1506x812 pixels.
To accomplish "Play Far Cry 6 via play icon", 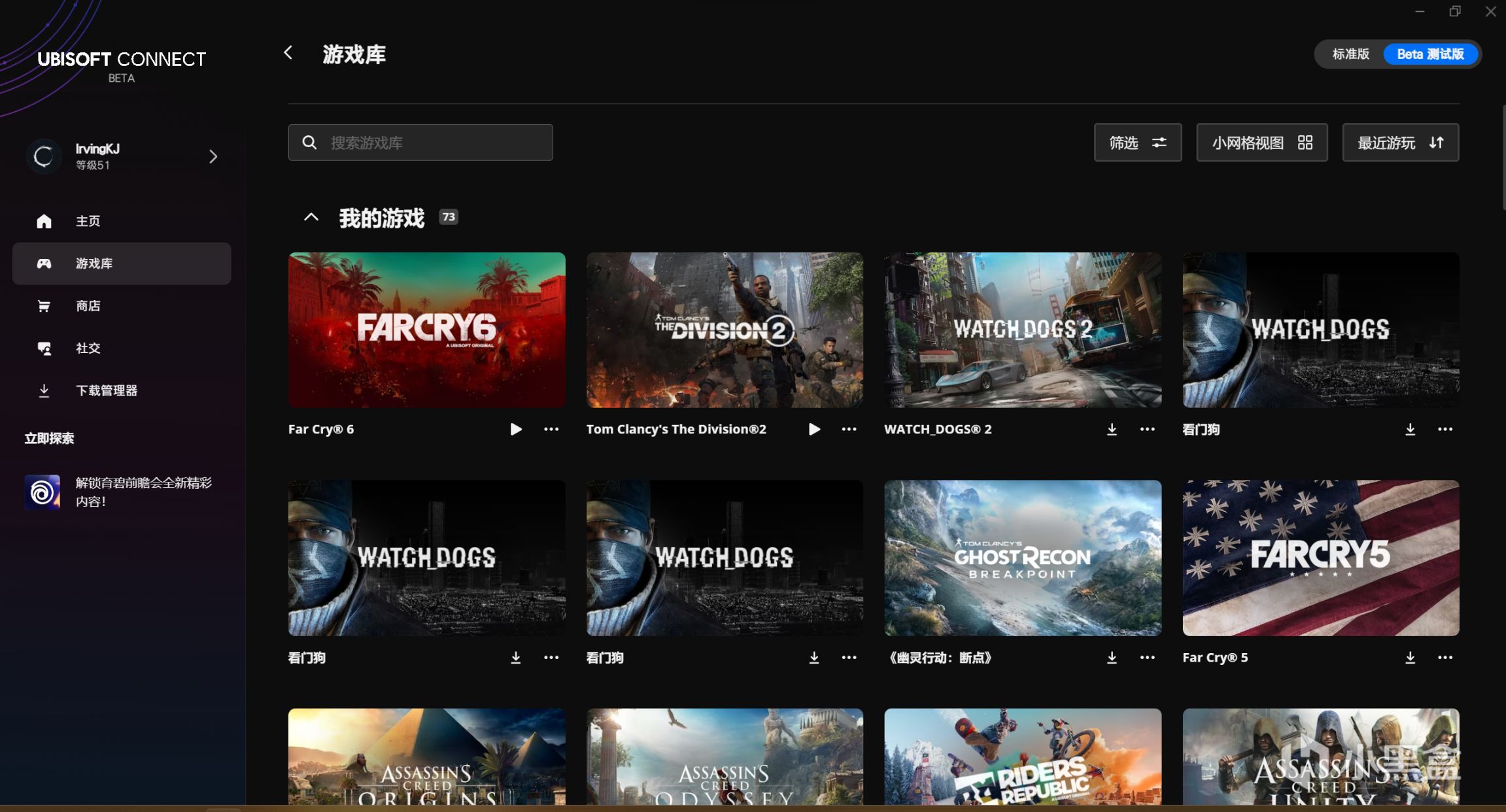I will click(516, 429).
